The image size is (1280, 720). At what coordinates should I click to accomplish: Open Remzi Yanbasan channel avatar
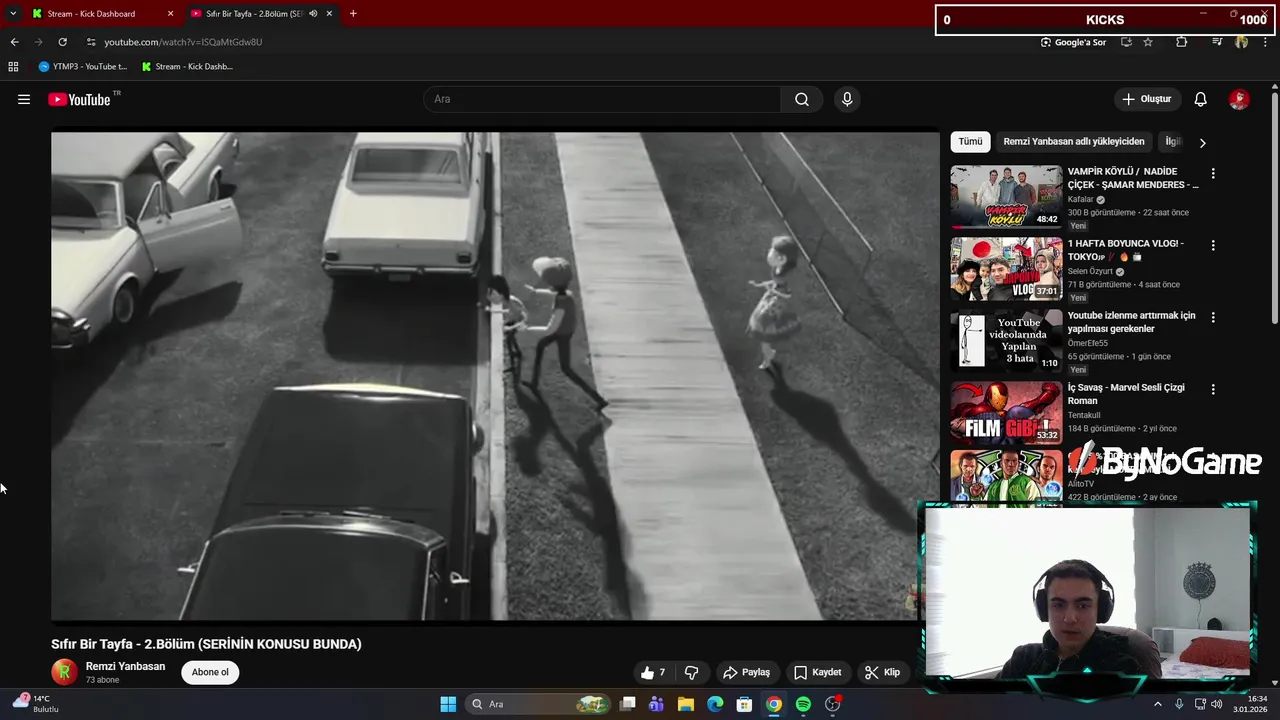[x=64, y=672]
